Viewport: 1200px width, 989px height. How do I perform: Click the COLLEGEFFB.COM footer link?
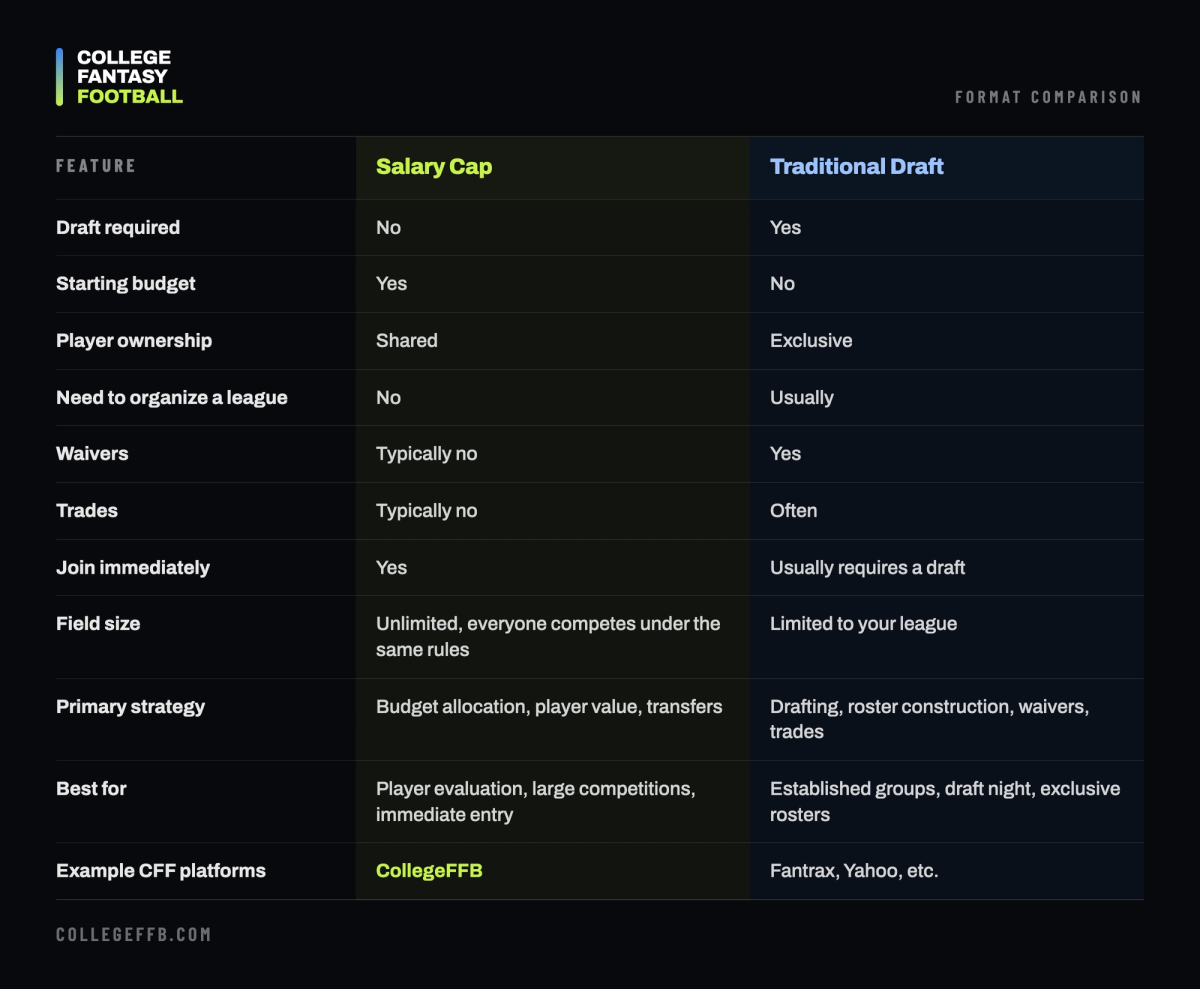pos(133,934)
